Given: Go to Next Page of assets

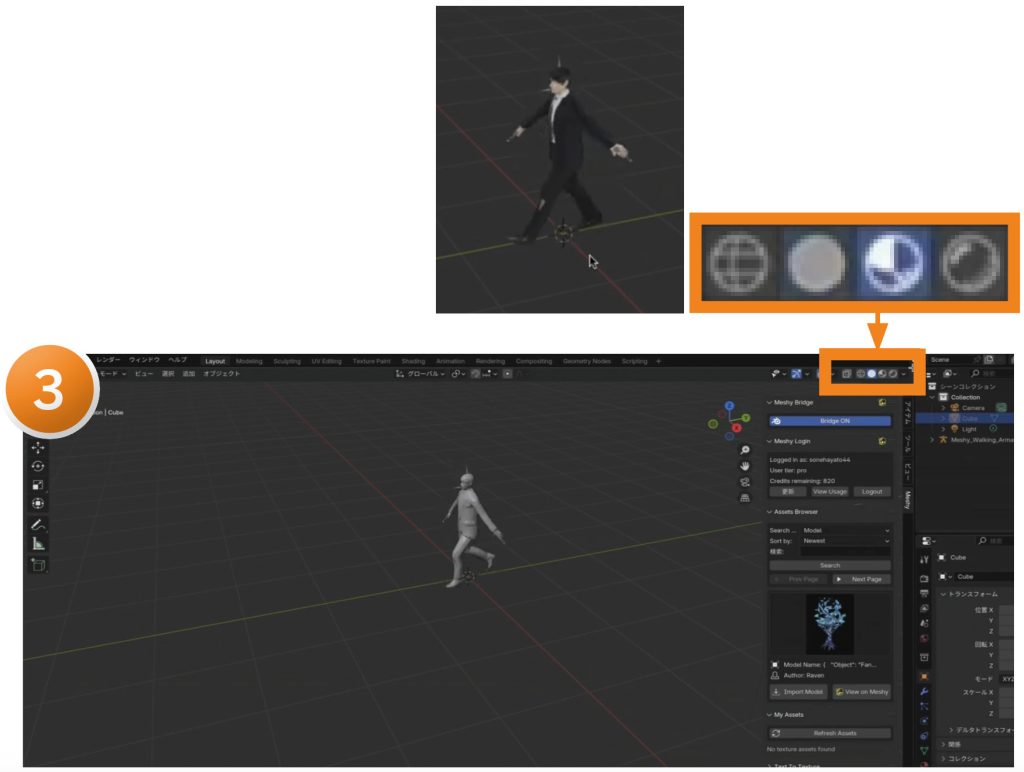Looking at the screenshot, I should click(861, 579).
